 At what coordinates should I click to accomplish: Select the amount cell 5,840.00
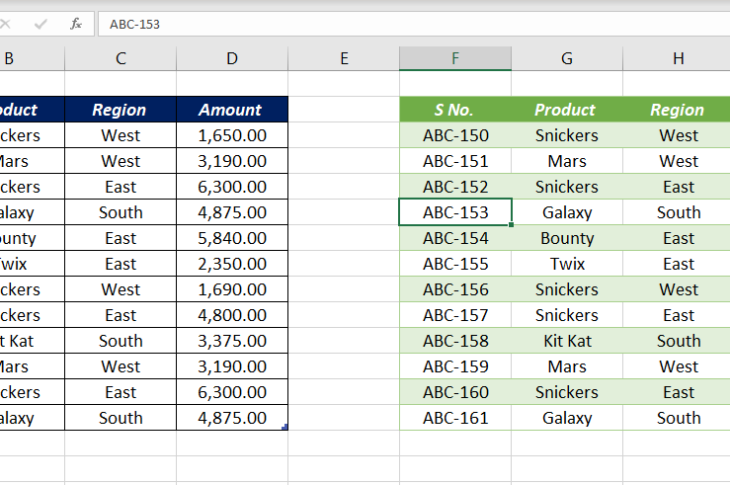231,238
